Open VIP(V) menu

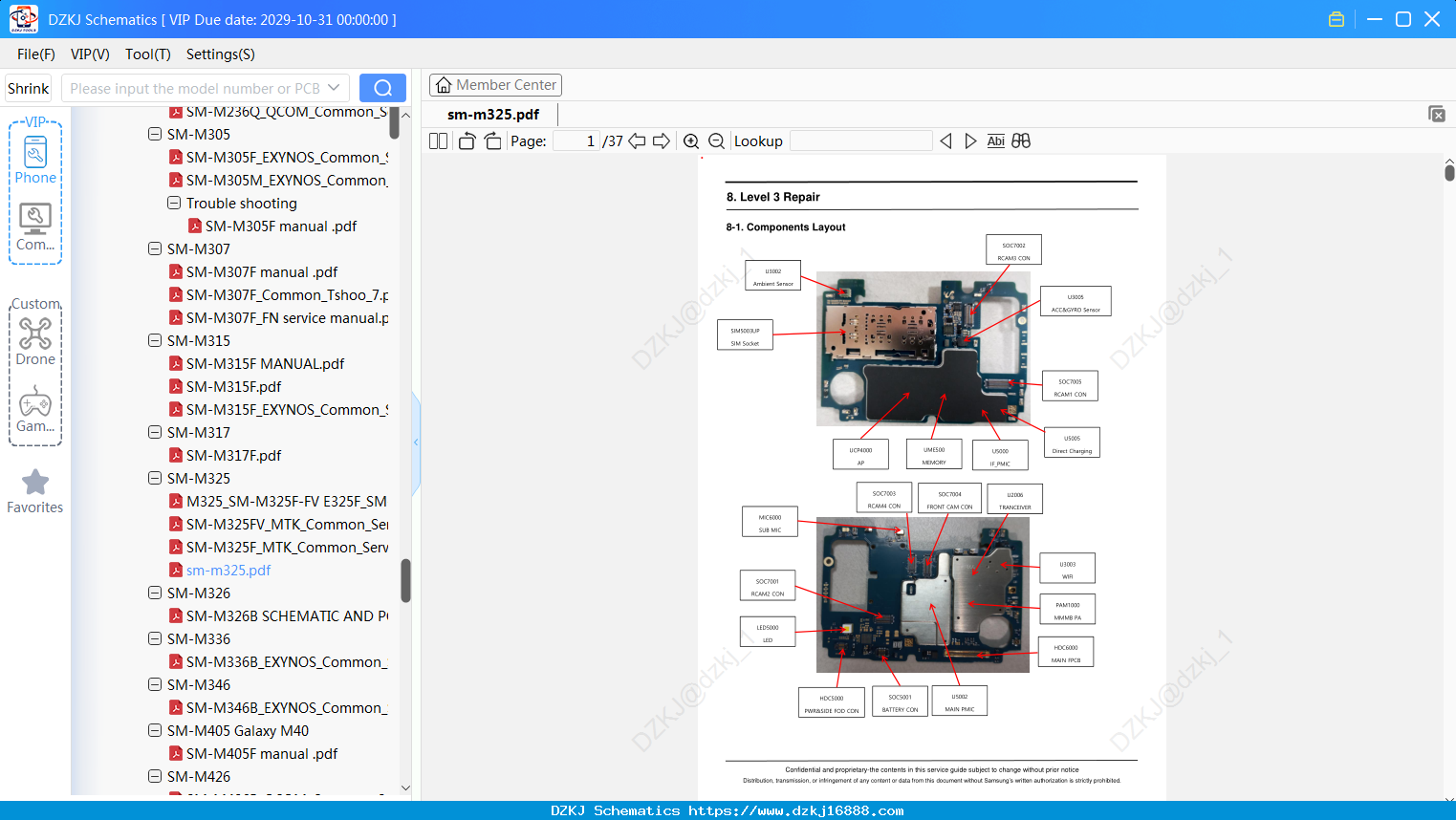(90, 54)
